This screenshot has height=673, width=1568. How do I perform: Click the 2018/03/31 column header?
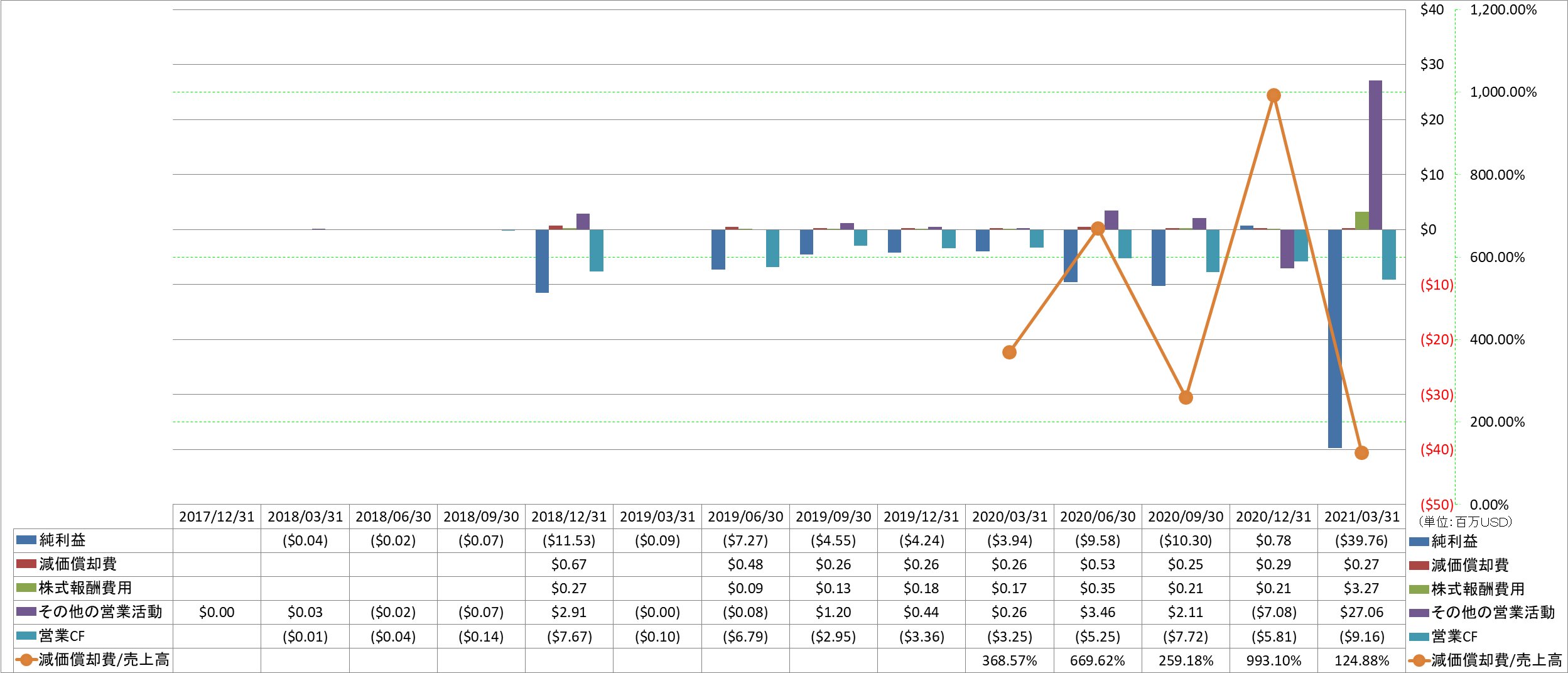pos(305,517)
